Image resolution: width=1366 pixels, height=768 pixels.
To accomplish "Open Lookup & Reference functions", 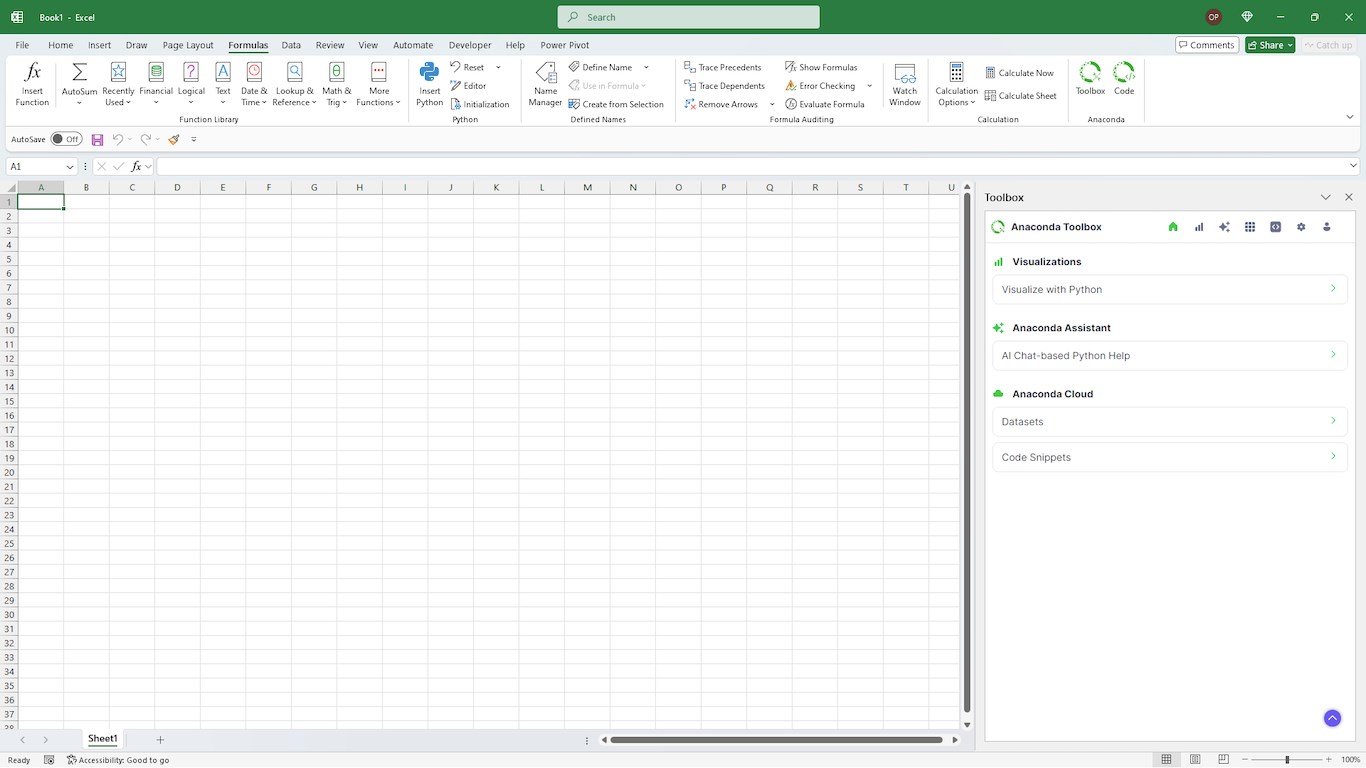I will point(295,84).
